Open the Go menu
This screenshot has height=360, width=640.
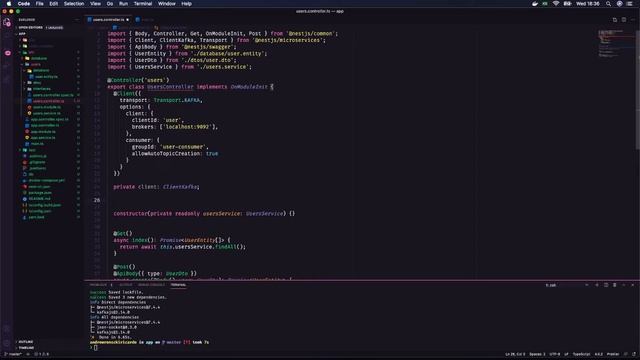110,4
